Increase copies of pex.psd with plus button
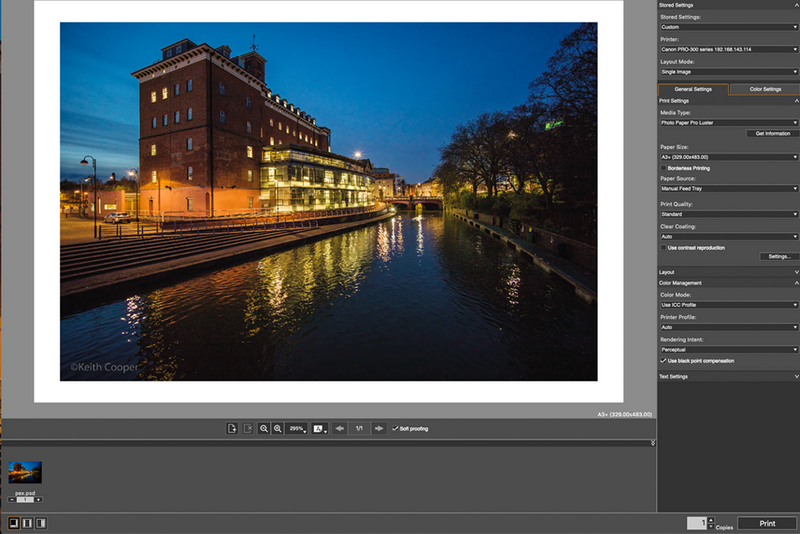Image resolution: width=800 pixels, height=534 pixels. [38, 499]
